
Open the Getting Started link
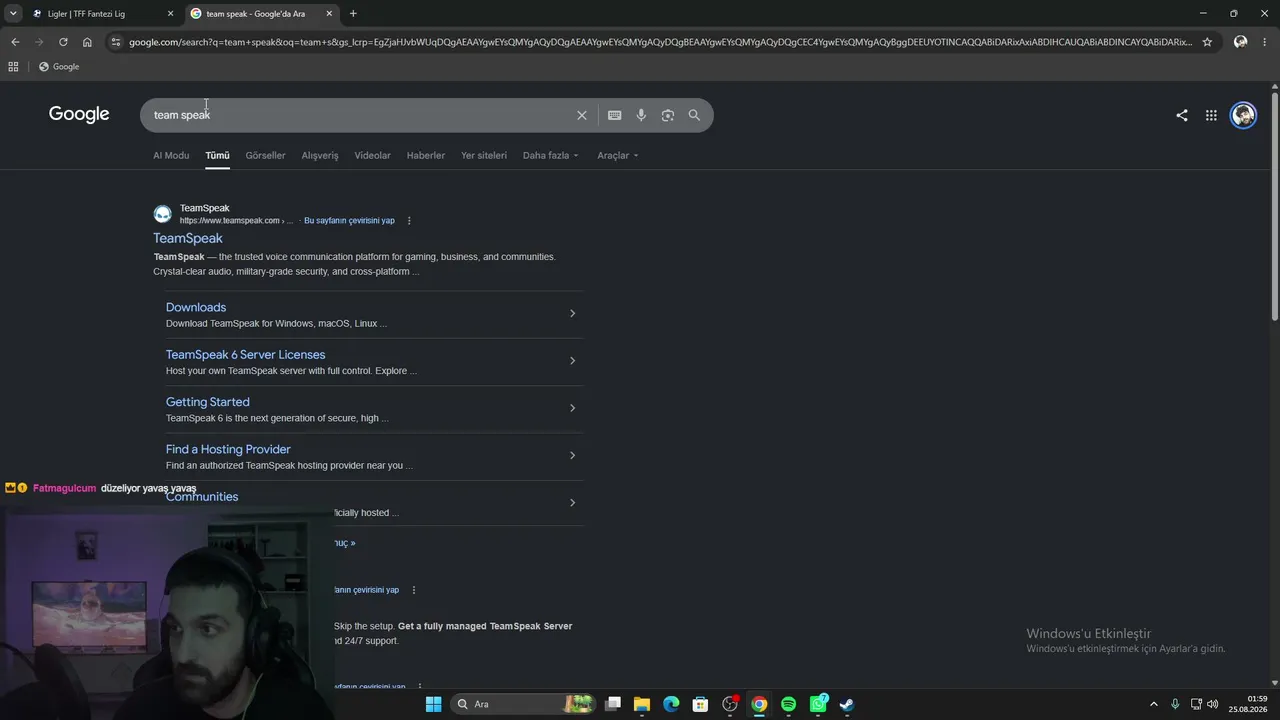[x=208, y=402]
